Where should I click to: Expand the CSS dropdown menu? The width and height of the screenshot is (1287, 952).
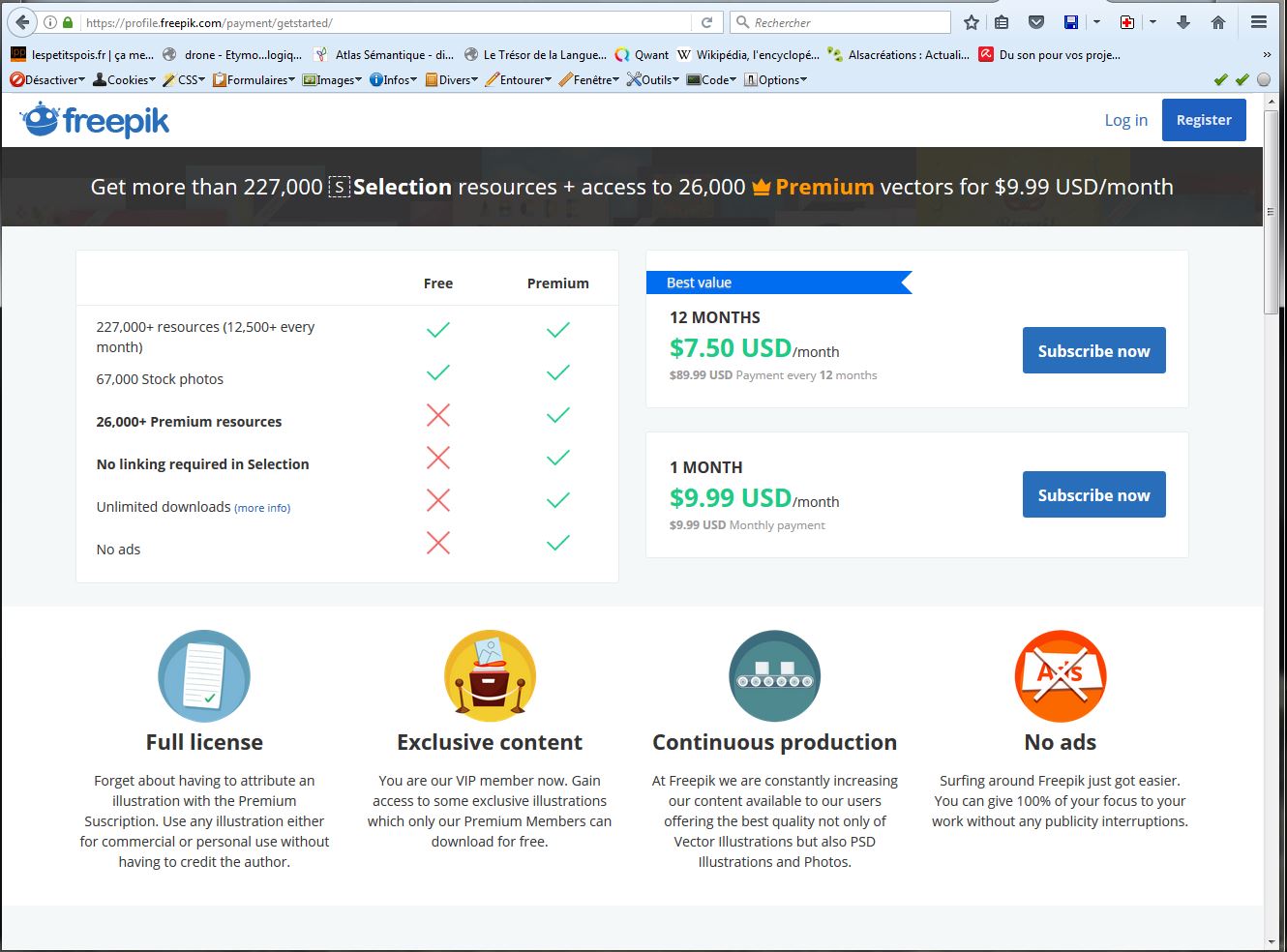pyautogui.click(x=184, y=80)
